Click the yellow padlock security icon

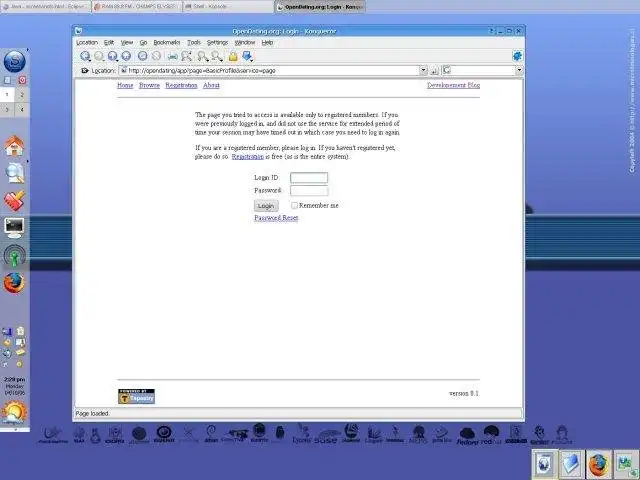coord(233,56)
